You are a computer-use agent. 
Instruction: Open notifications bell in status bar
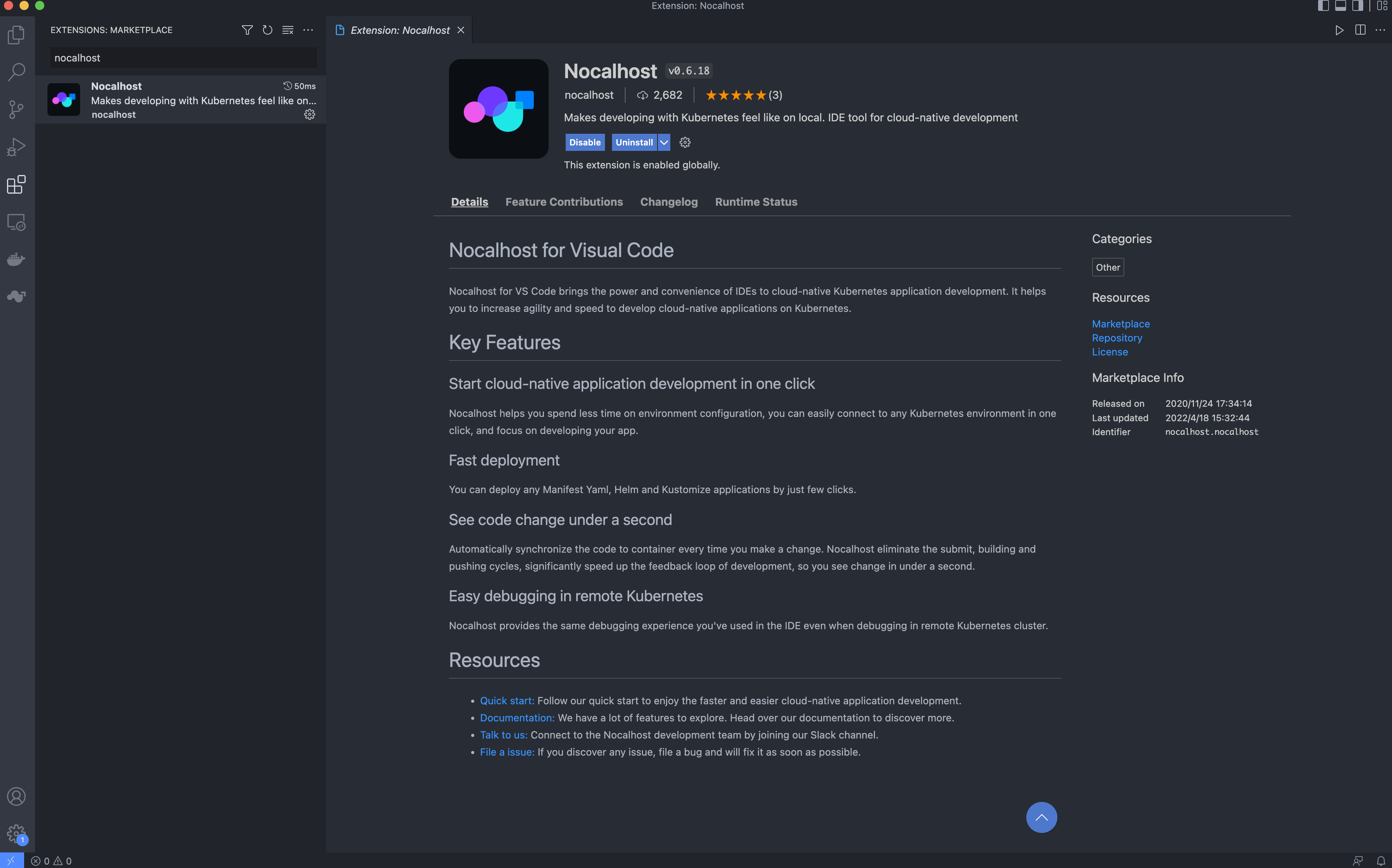(x=1381, y=861)
